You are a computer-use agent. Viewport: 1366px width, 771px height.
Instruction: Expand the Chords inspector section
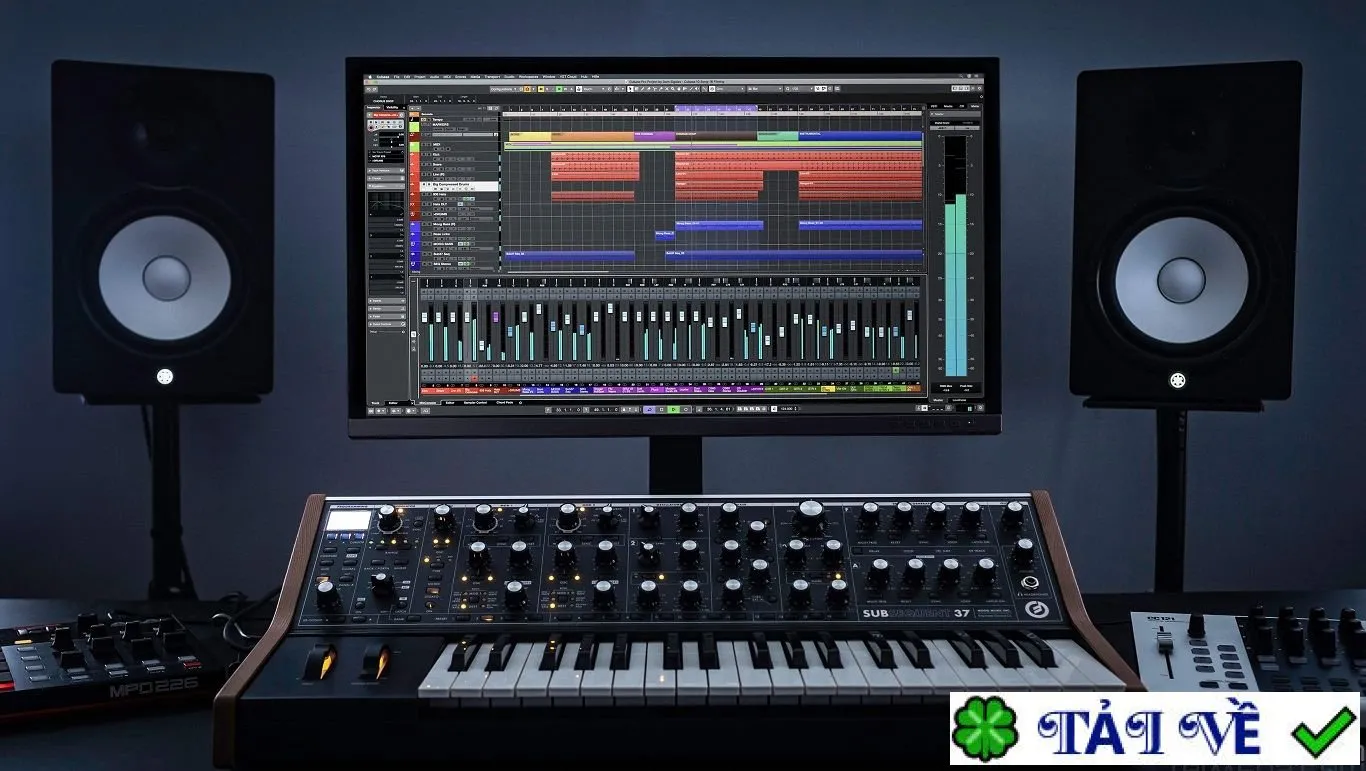click(388, 179)
